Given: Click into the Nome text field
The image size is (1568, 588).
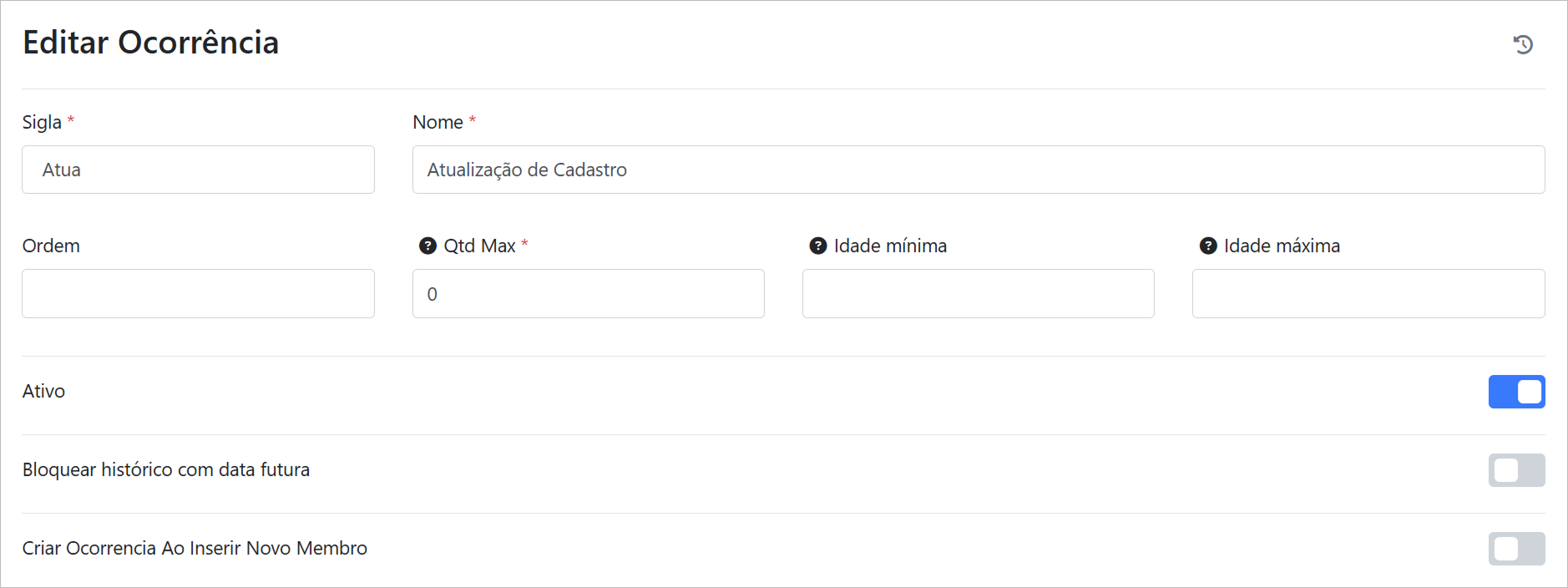Looking at the screenshot, I should (978, 170).
